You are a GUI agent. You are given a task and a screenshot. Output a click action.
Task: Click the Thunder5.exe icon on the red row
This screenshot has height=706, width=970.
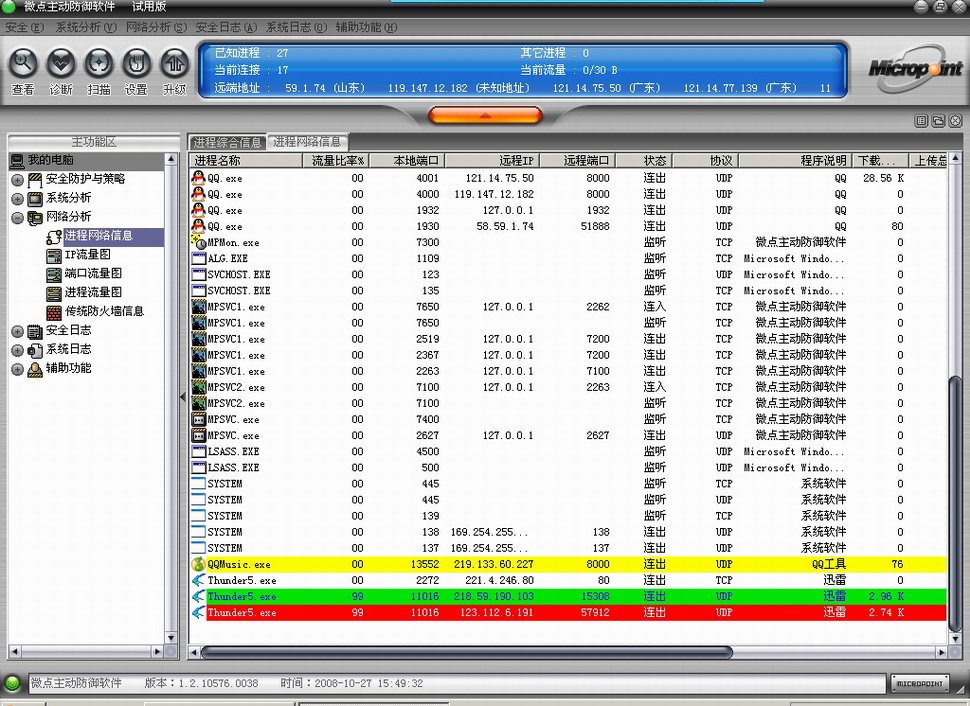click(198, 613)
